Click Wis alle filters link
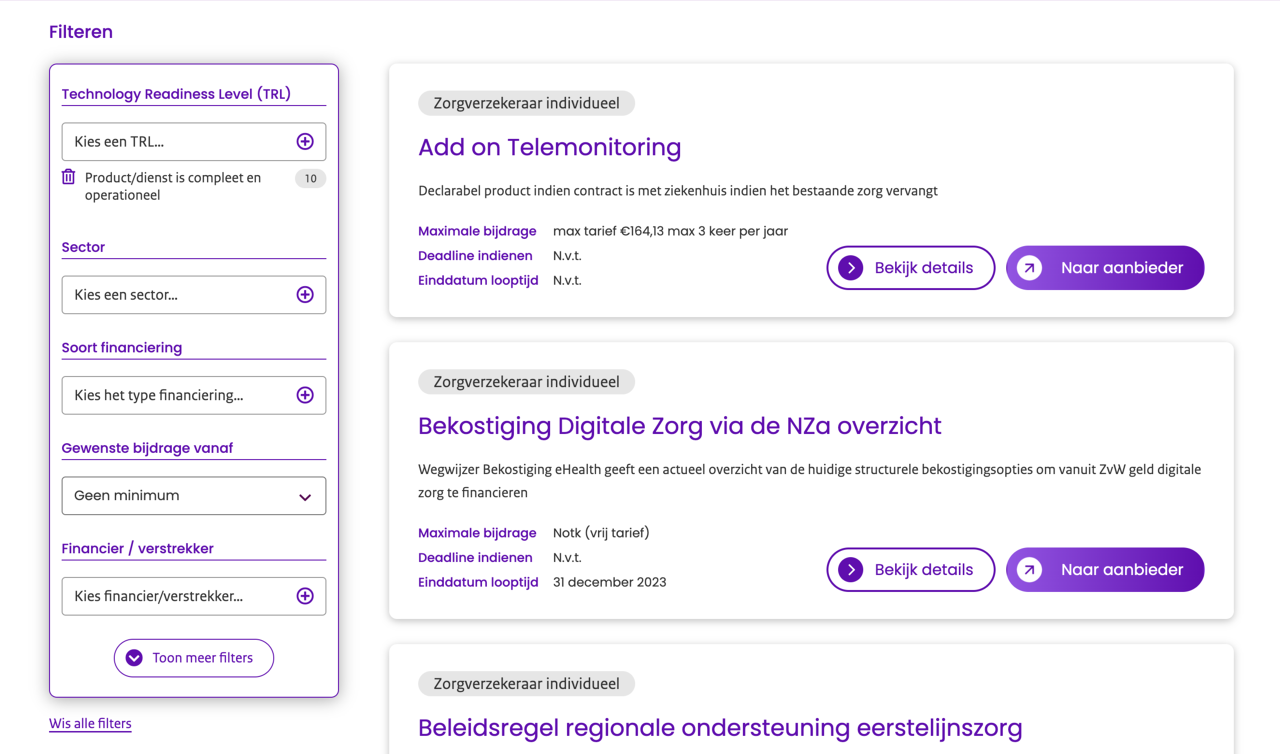 coord(90,723)
